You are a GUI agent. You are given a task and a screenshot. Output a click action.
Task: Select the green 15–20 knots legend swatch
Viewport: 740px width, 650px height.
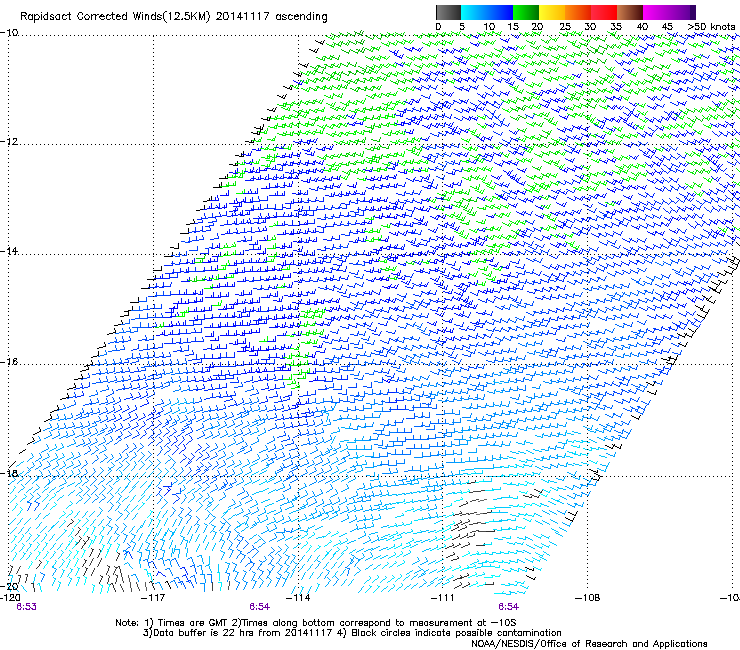526,12
